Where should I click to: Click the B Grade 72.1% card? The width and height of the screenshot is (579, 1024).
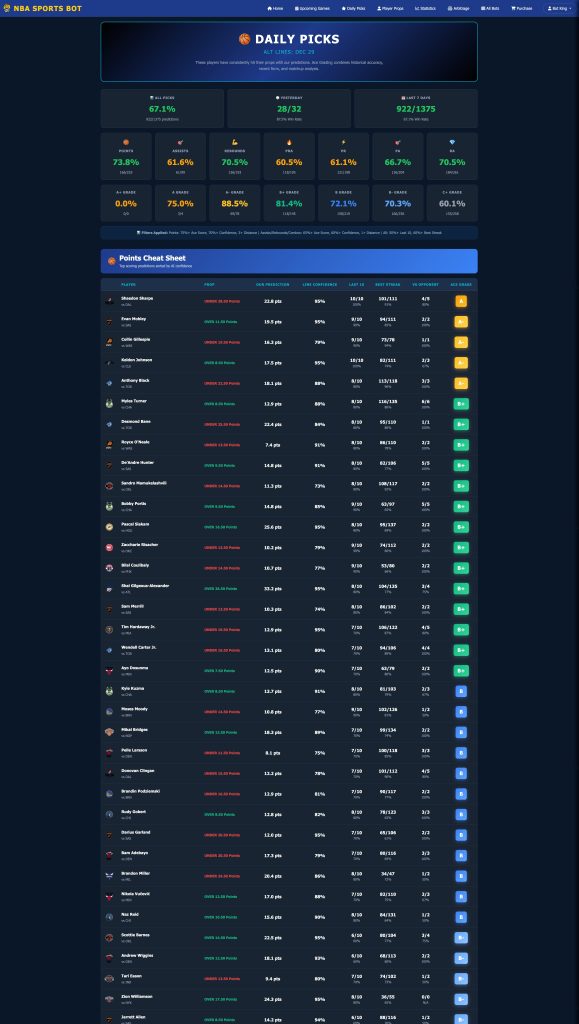(343, 203)
